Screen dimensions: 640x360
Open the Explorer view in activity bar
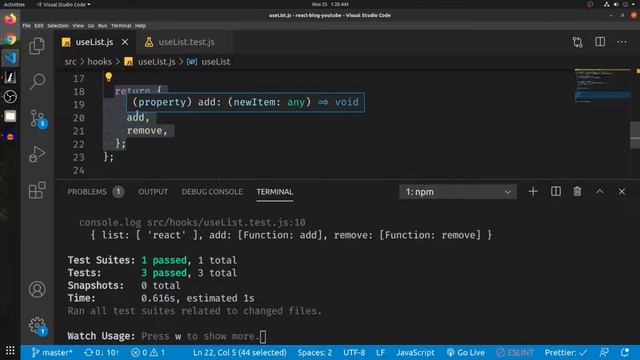tap(37, 46)
